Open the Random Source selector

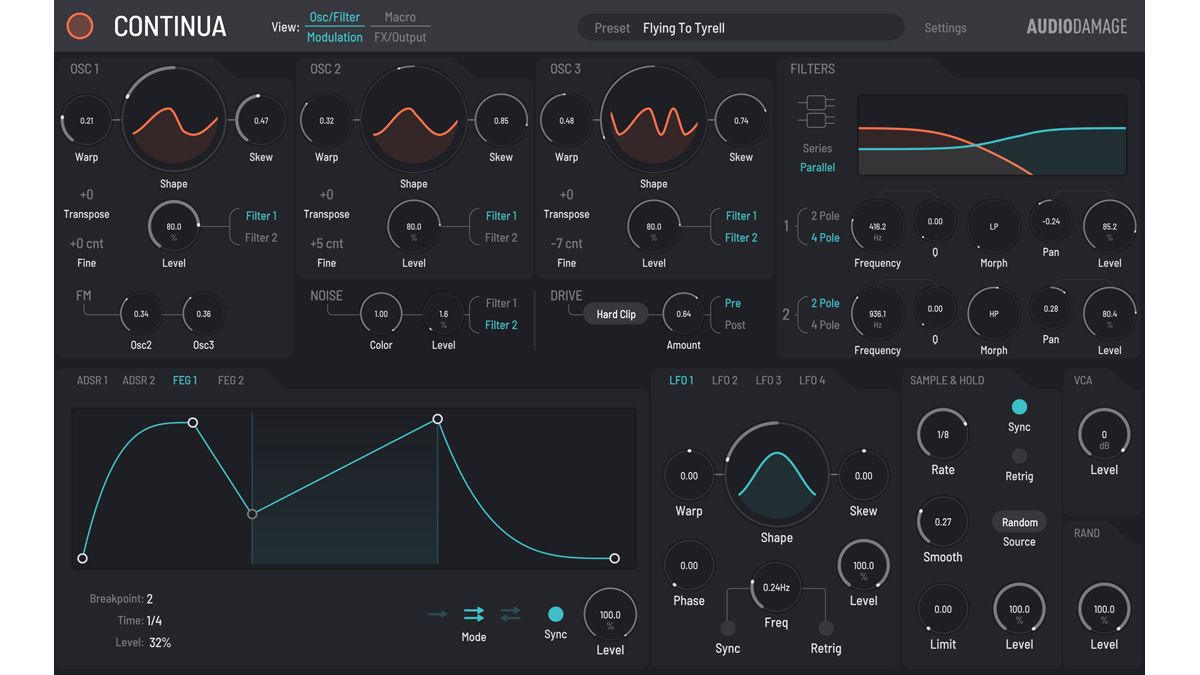1019,522
